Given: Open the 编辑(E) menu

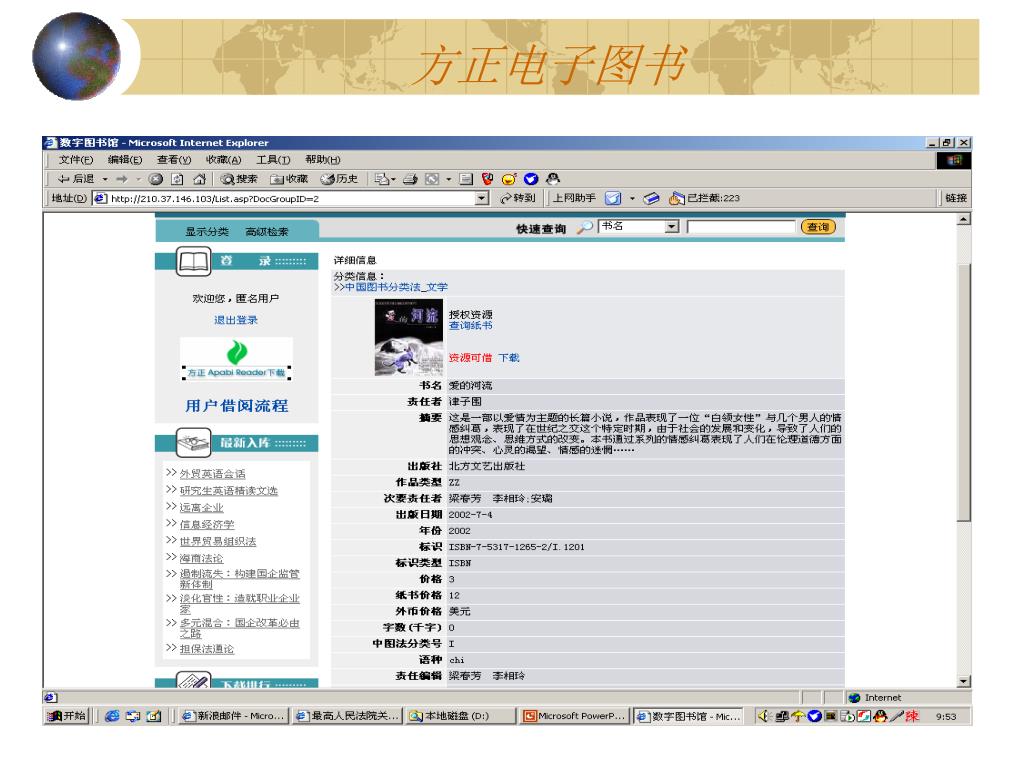Looking at the screenshot, I should coord(125,159).
